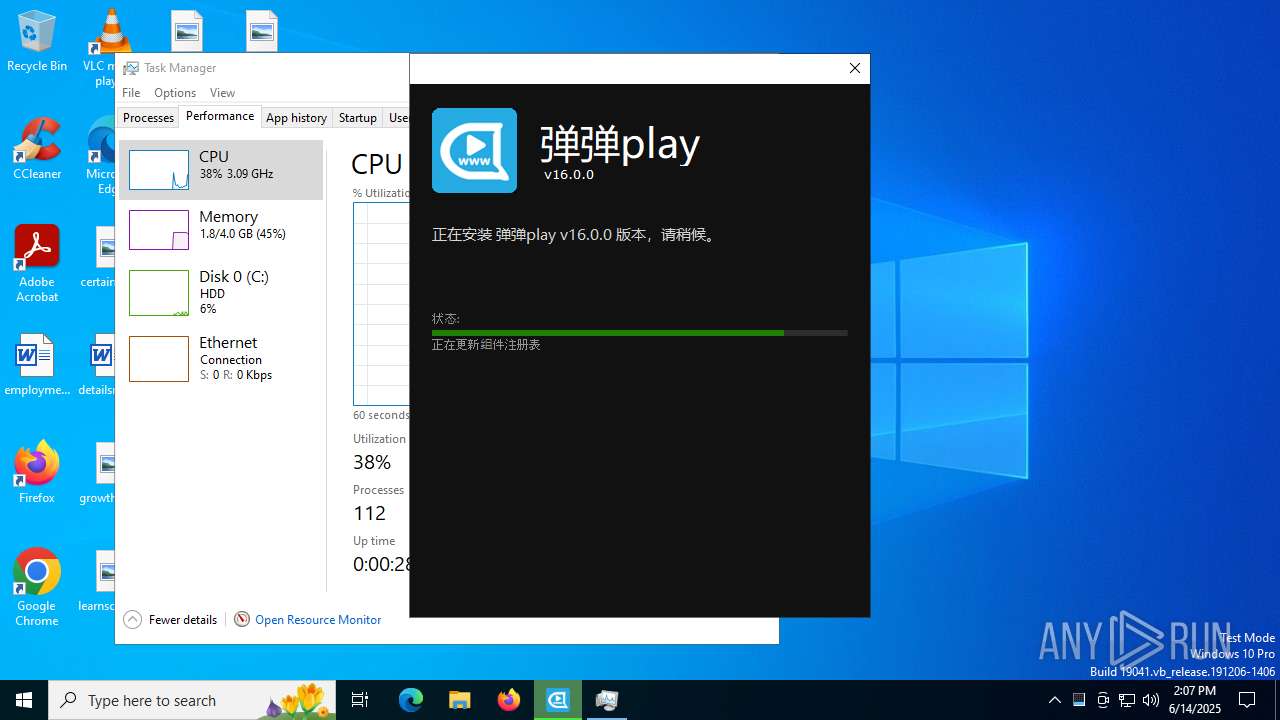
Task: Launch Google Chrome desktop shortcut
Action: coord(37,588)
